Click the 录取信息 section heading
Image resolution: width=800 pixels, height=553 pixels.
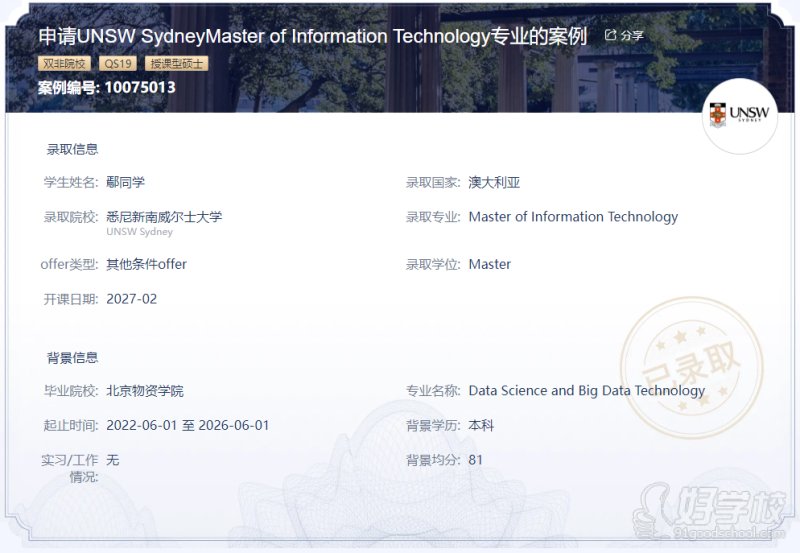(x=72, y=149)
